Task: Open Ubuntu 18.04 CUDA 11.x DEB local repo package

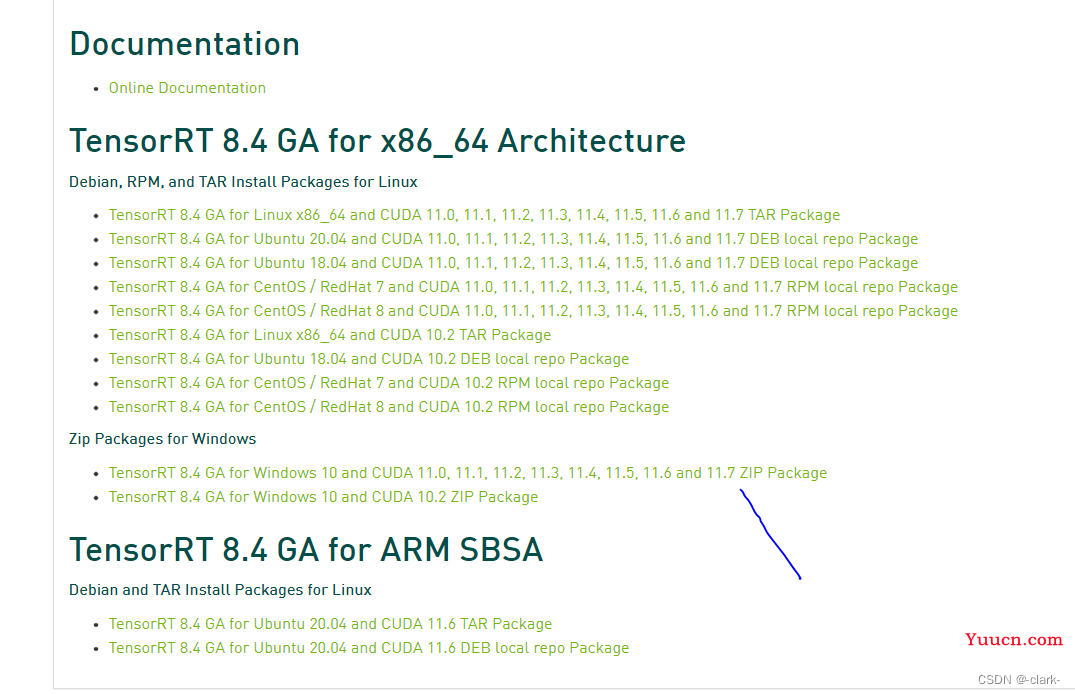Action: (514, 263)
